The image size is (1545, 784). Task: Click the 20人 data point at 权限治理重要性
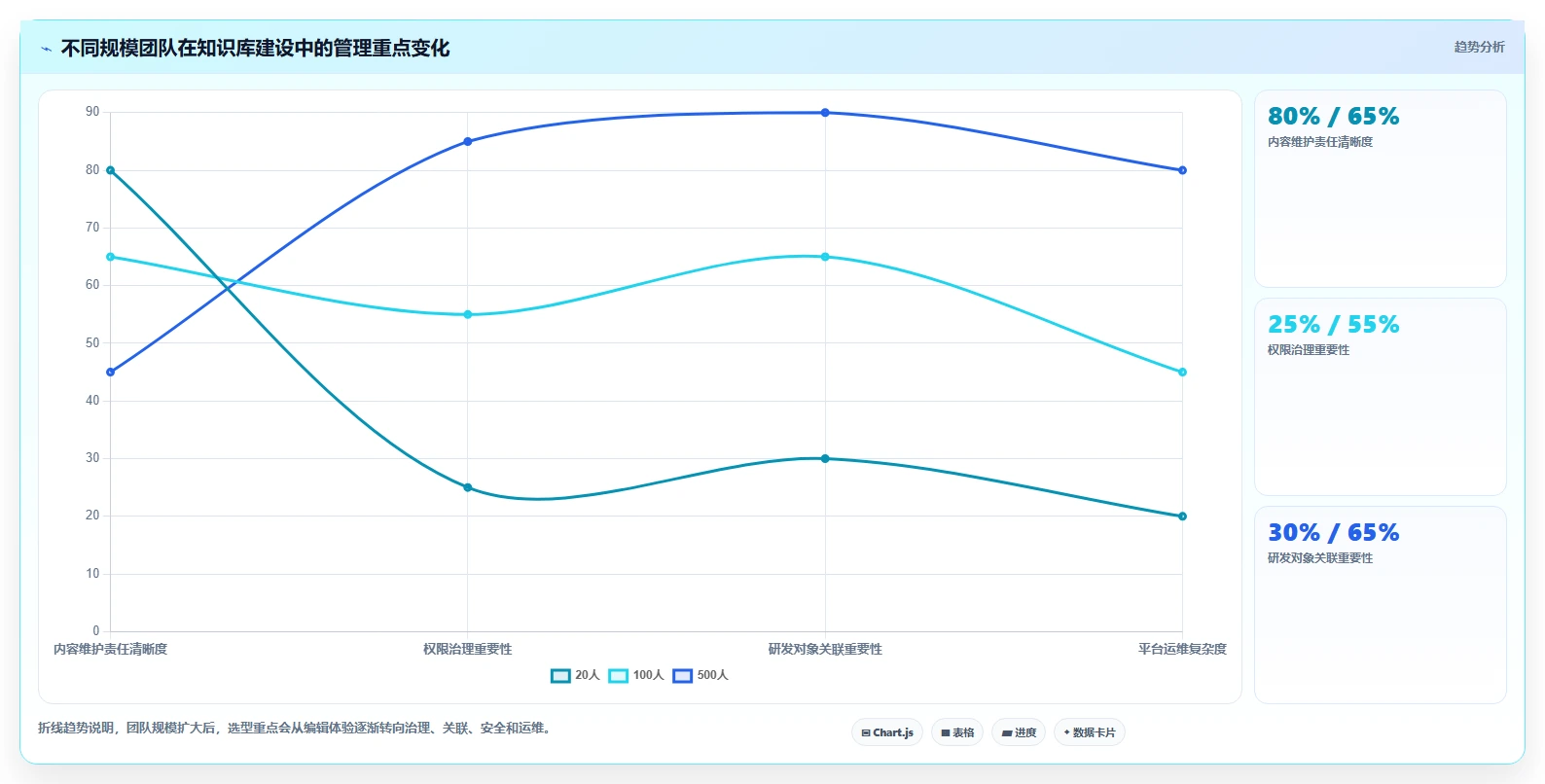(468, 487)
